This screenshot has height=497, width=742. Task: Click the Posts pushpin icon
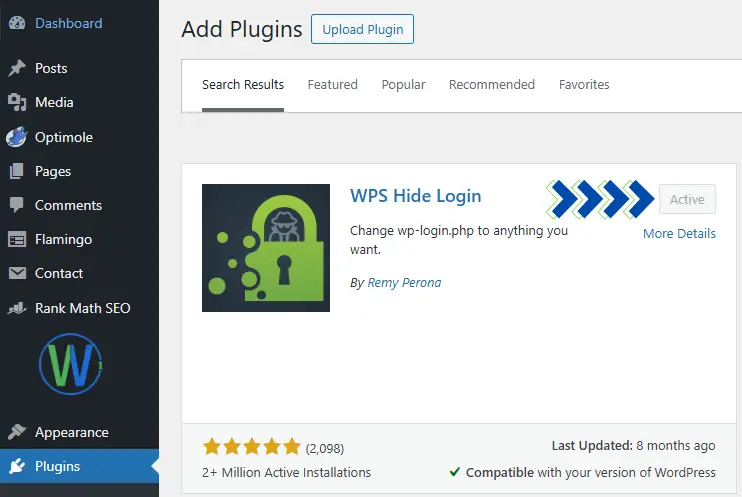tap(17, 68)
